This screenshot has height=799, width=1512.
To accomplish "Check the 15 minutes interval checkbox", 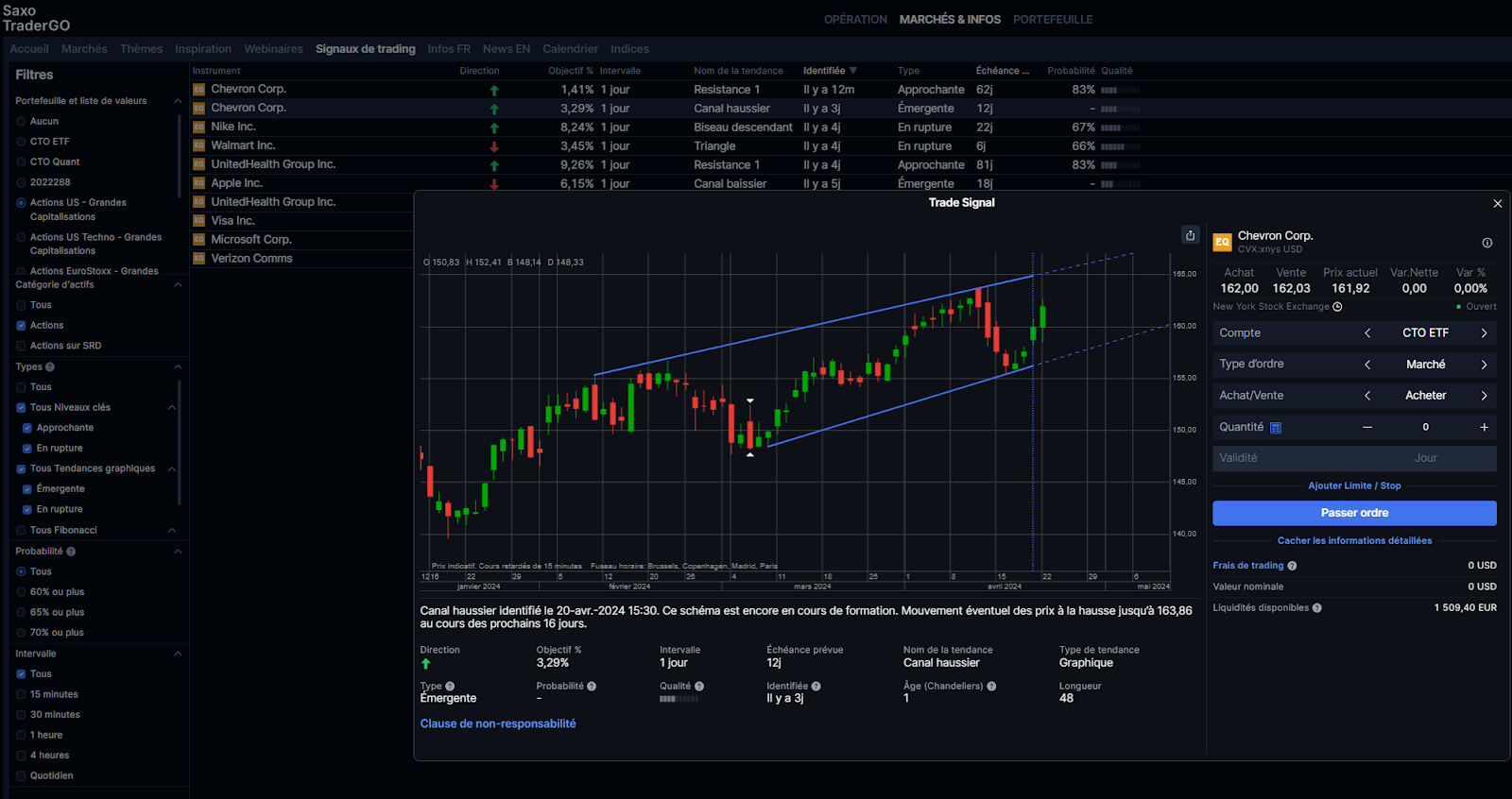I will click(x=21, y=695).
